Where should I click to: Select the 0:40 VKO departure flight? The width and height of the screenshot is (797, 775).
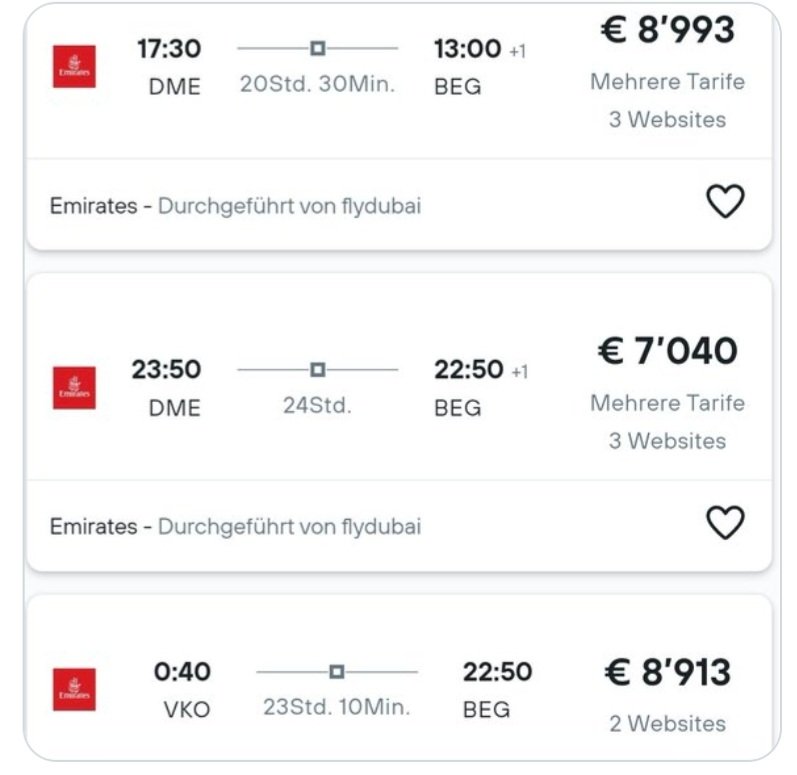pyautogui.click(x=182, y=672)
